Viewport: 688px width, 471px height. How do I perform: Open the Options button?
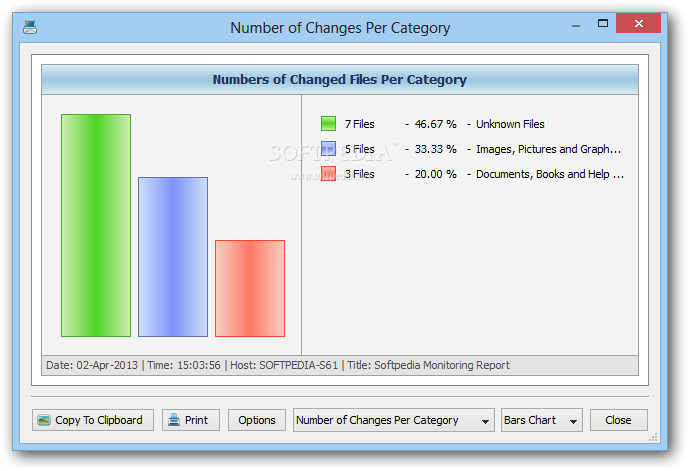point(257,420)
